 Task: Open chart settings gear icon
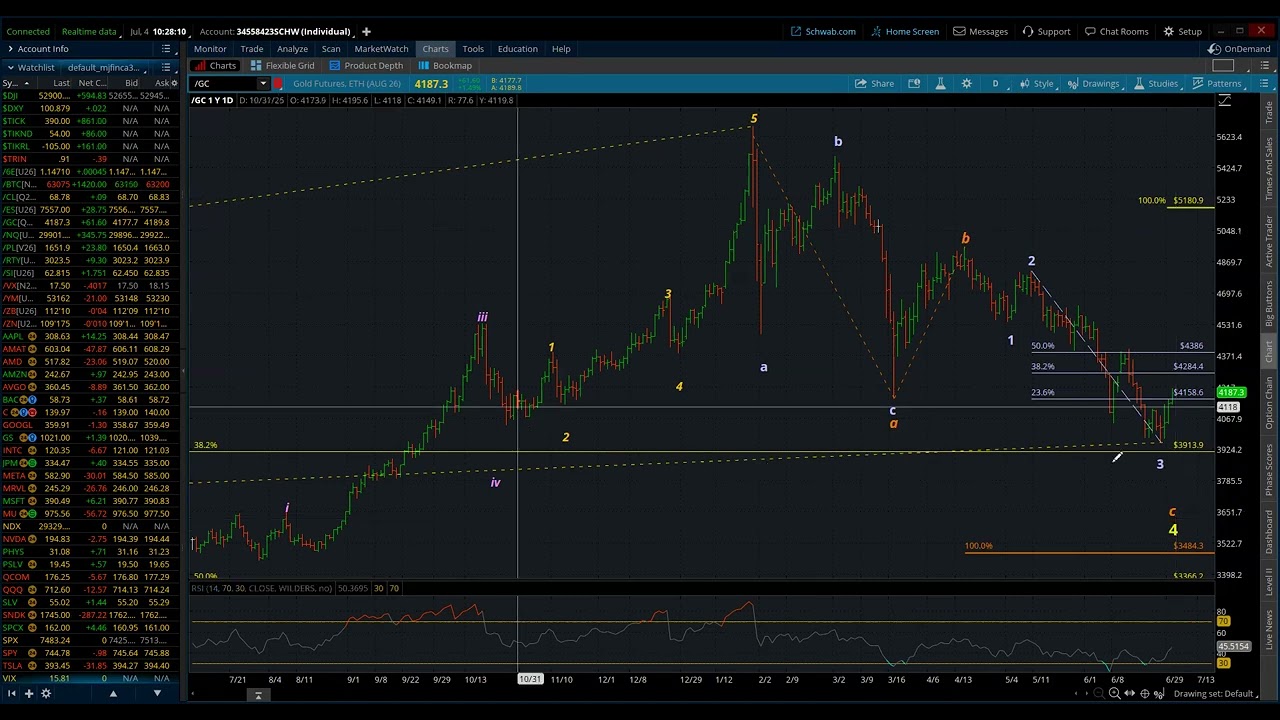click(966, 84)
